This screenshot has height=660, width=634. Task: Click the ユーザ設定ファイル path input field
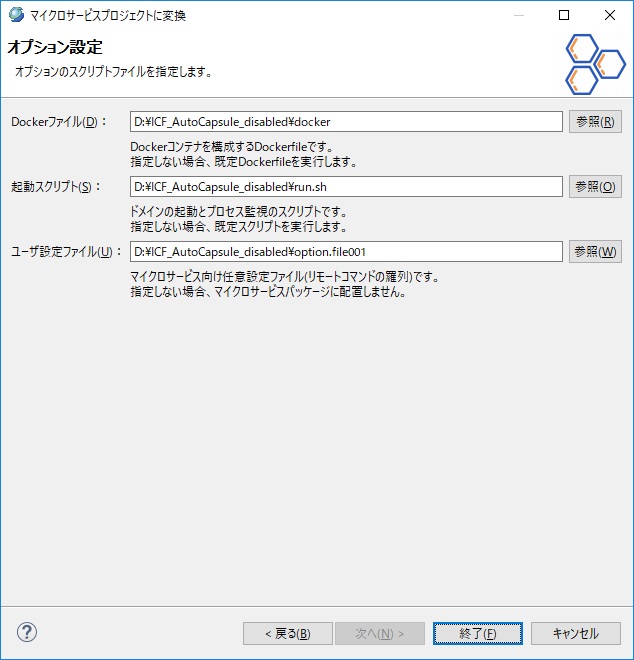pos(346,252)
